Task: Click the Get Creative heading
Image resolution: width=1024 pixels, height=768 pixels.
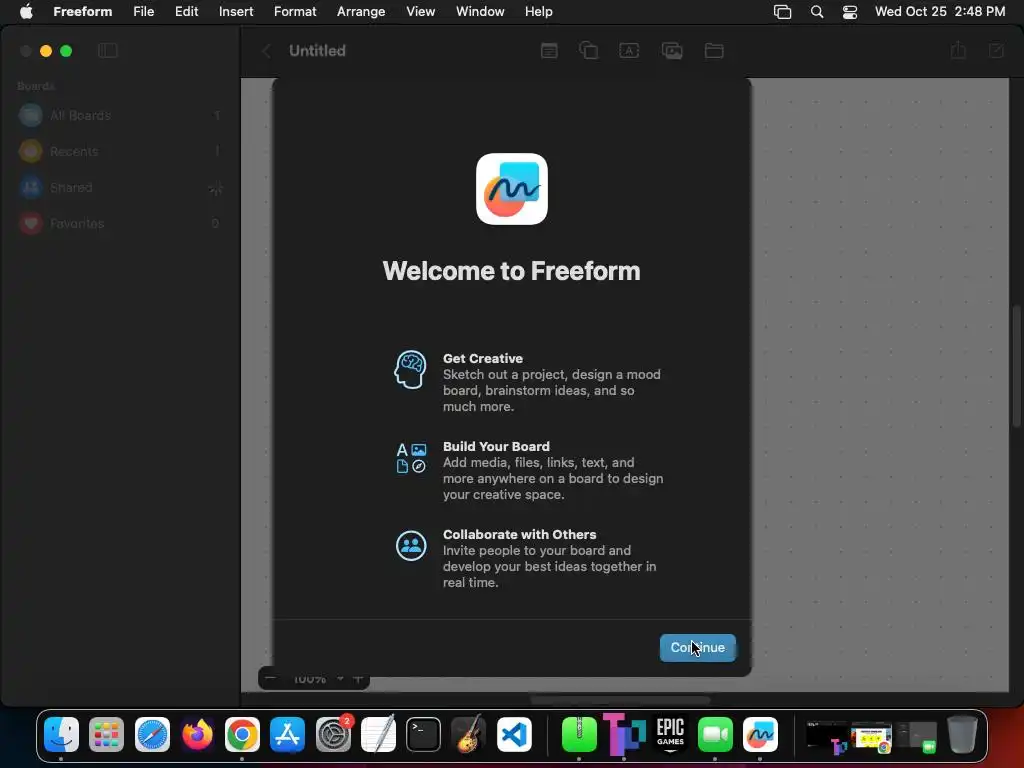Action: [483, 359]
